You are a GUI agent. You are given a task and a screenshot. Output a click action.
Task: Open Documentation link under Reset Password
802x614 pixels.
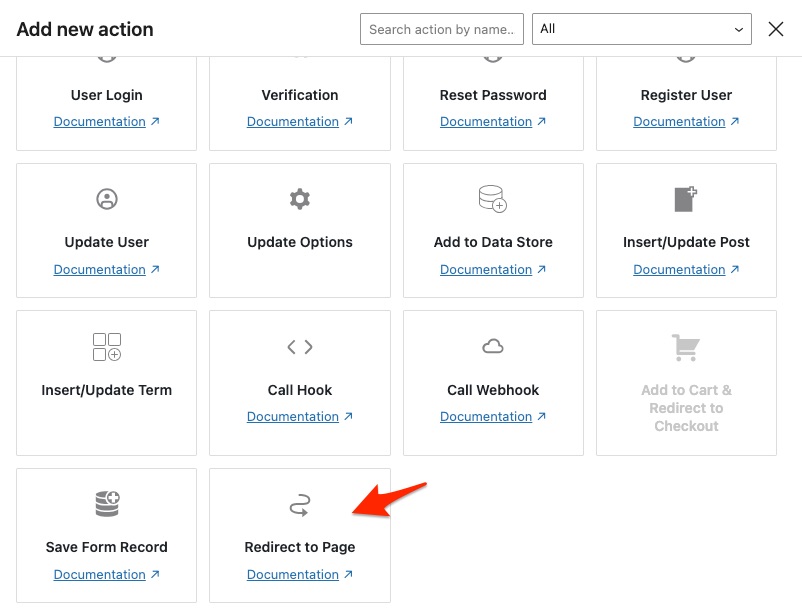pos(486,122)
